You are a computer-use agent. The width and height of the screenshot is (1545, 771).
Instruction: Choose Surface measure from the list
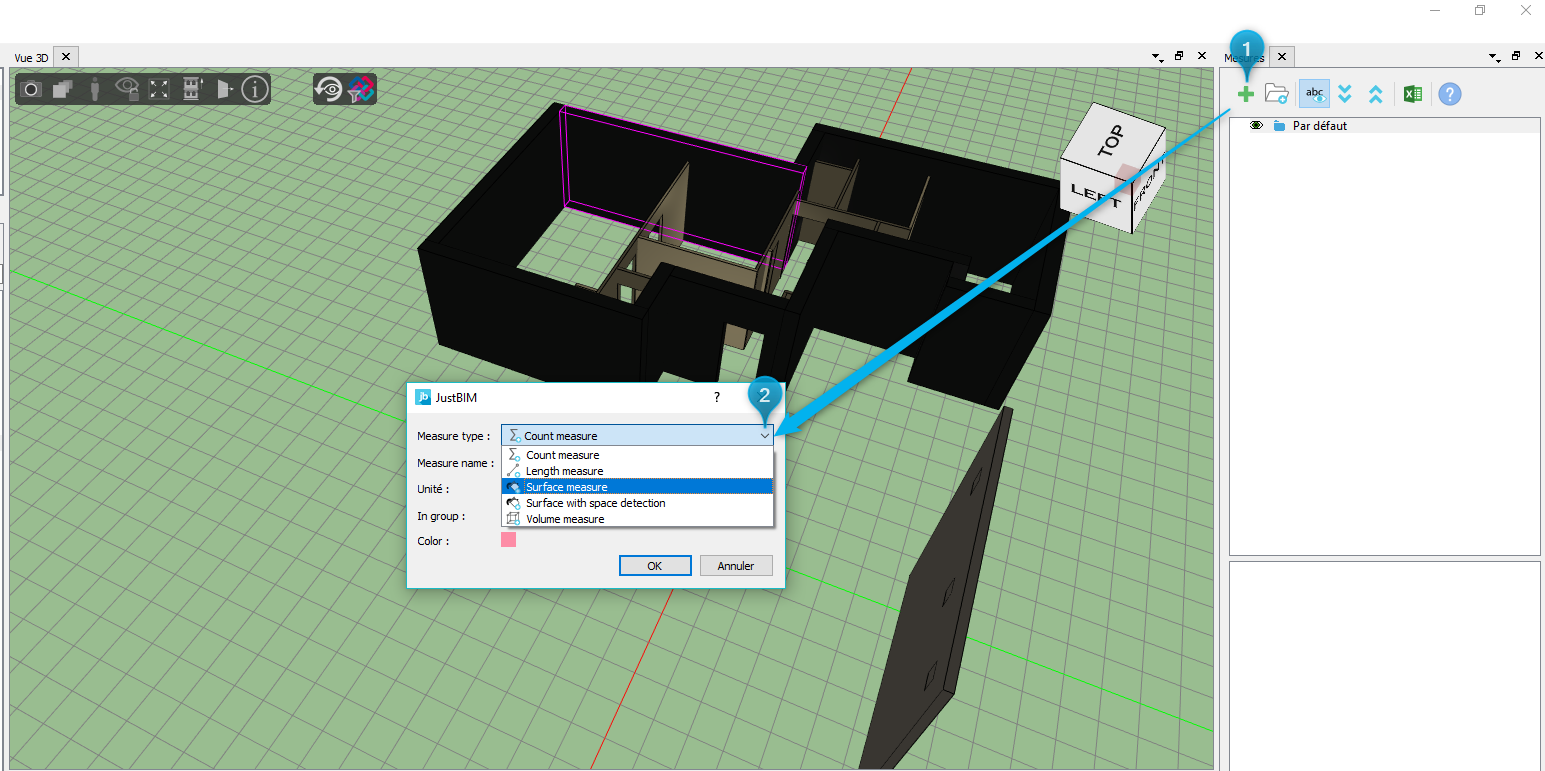click(637, 487)
